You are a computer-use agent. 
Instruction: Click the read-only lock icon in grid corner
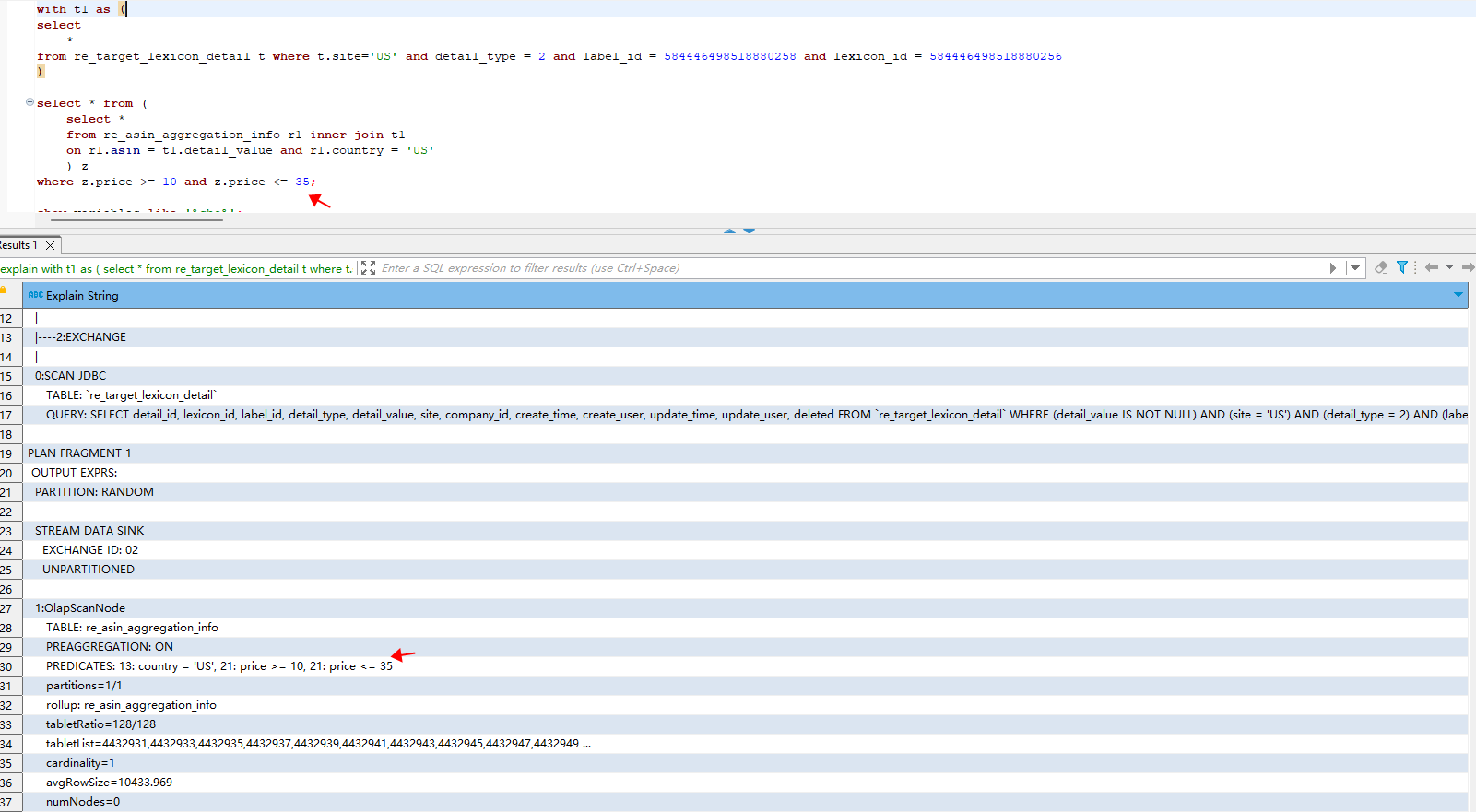coord(4,289)
